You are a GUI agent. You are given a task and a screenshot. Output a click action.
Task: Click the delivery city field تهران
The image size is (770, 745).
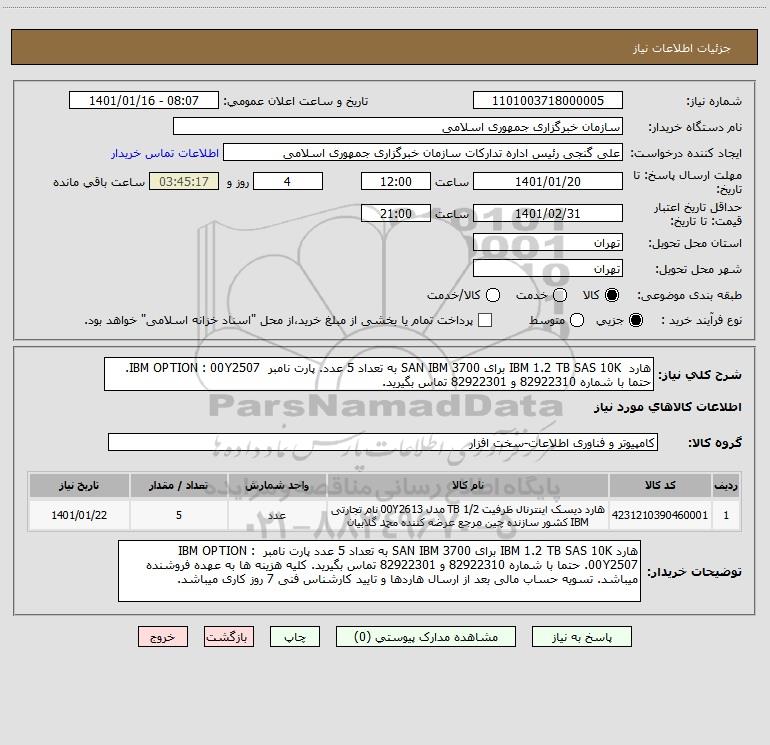[548, 269]
